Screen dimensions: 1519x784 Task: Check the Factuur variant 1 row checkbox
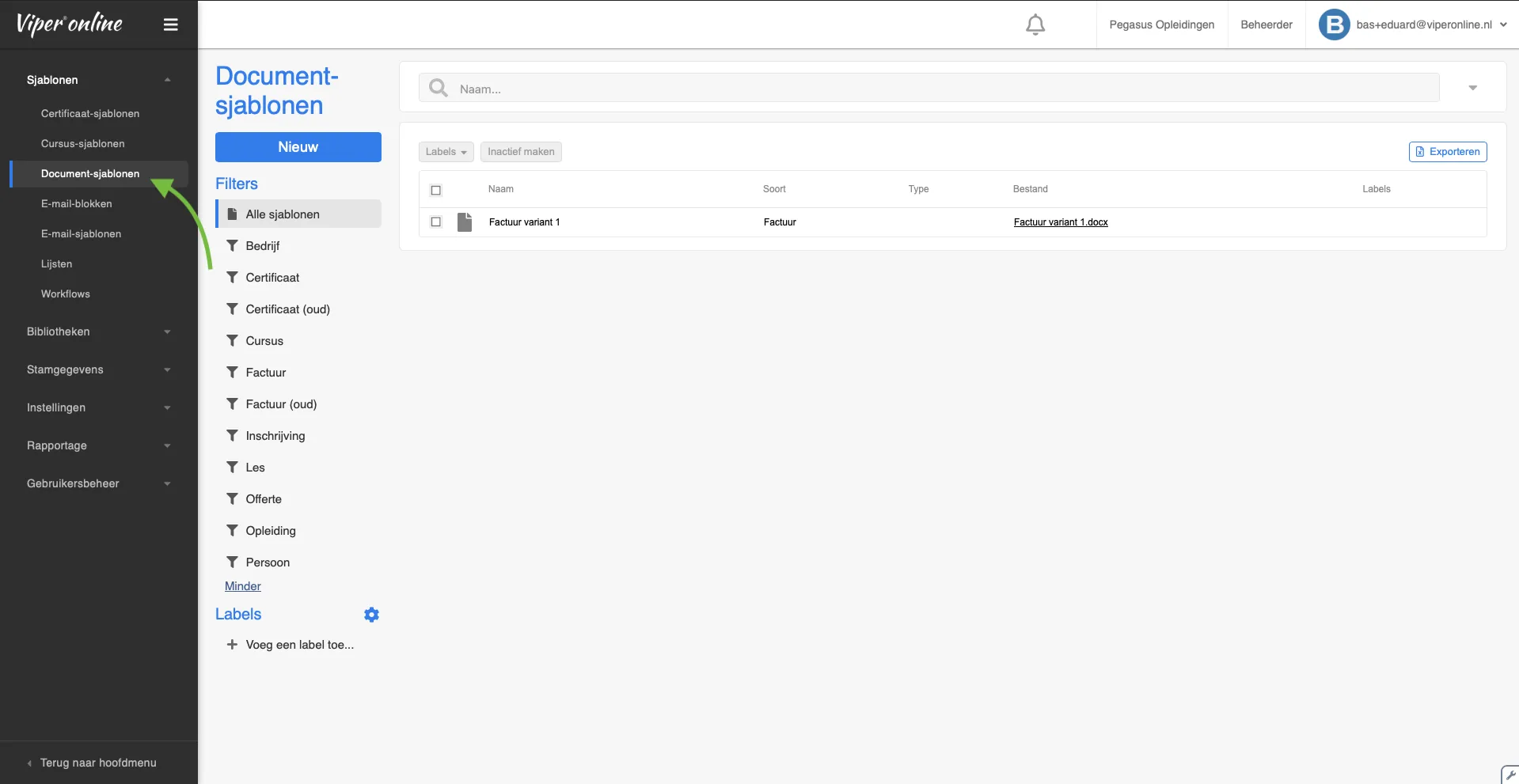pos(435,222)
